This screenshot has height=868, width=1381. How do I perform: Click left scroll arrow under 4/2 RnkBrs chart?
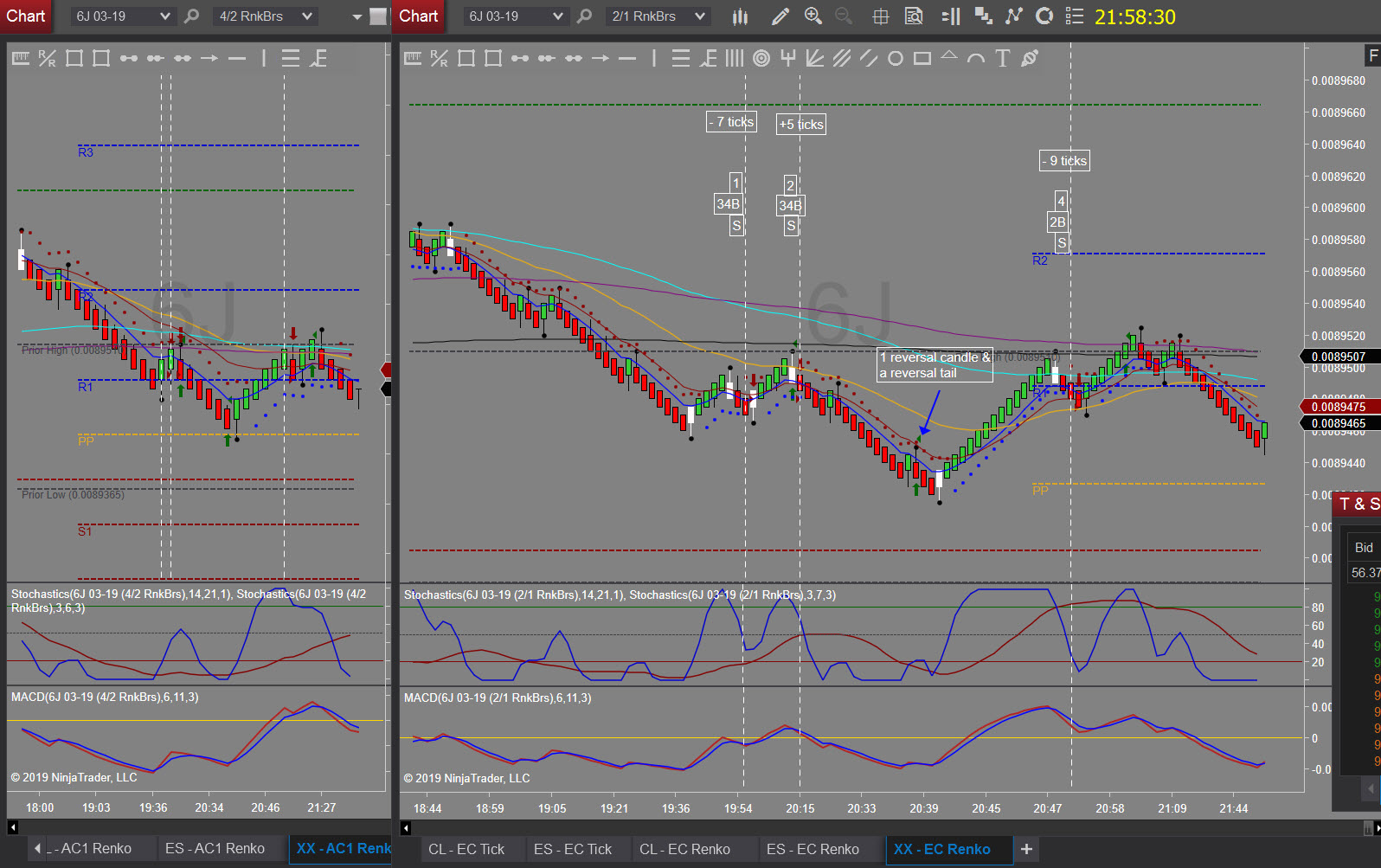13,827
